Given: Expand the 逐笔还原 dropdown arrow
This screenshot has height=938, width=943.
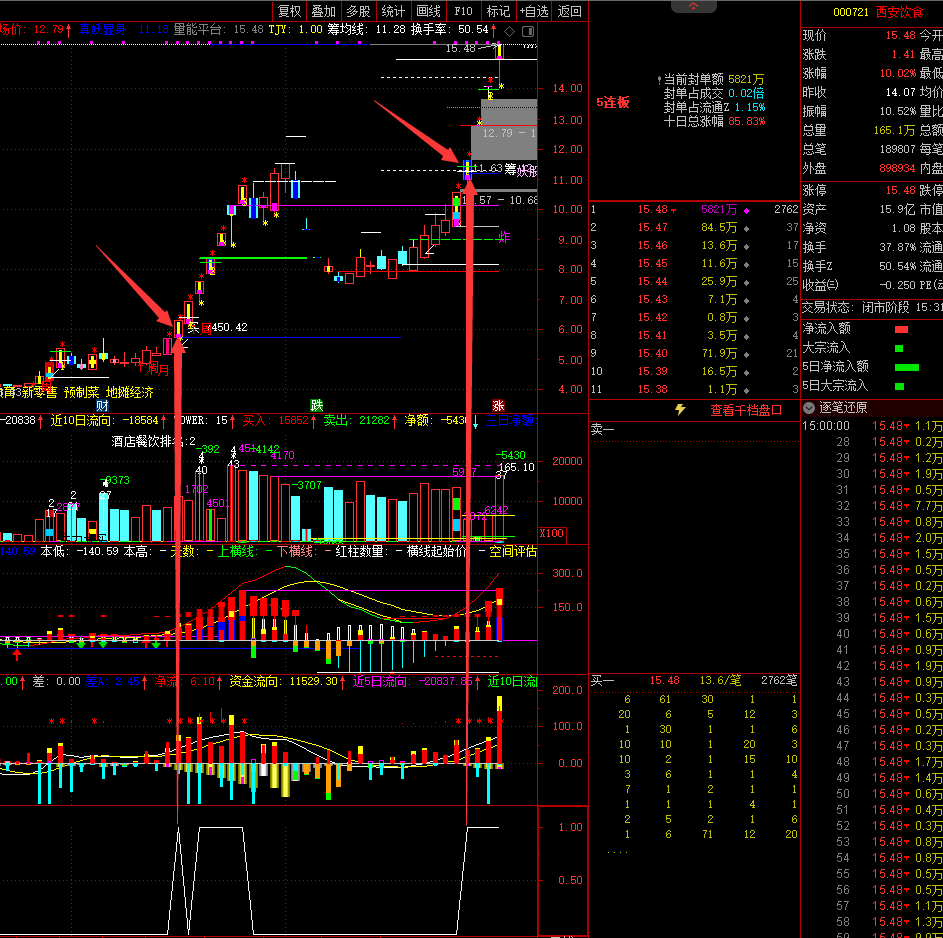Looking at the screenshot, I should (809, 408).
